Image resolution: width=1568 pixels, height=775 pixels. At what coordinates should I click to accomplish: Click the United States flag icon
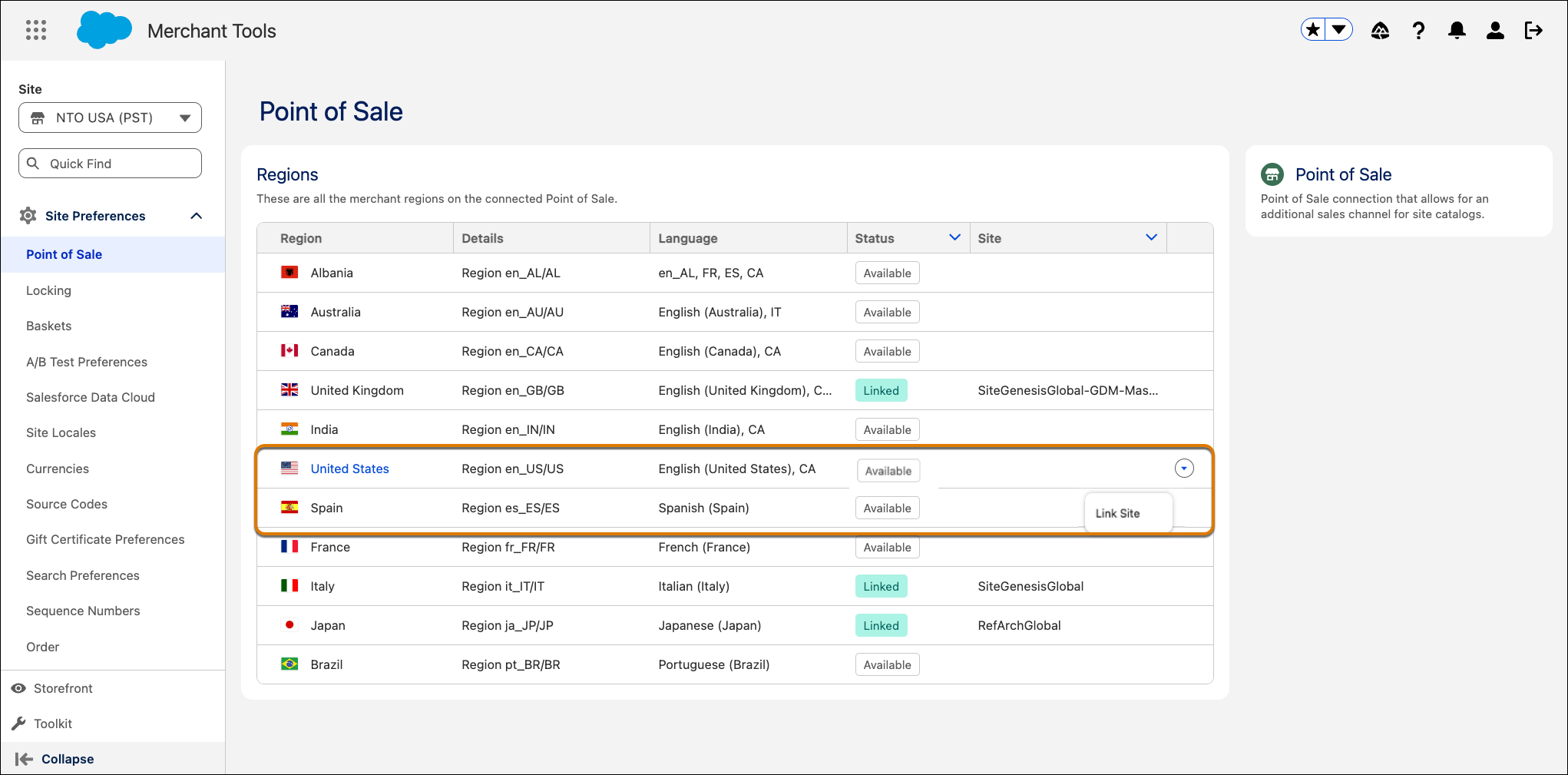[289, 468]
